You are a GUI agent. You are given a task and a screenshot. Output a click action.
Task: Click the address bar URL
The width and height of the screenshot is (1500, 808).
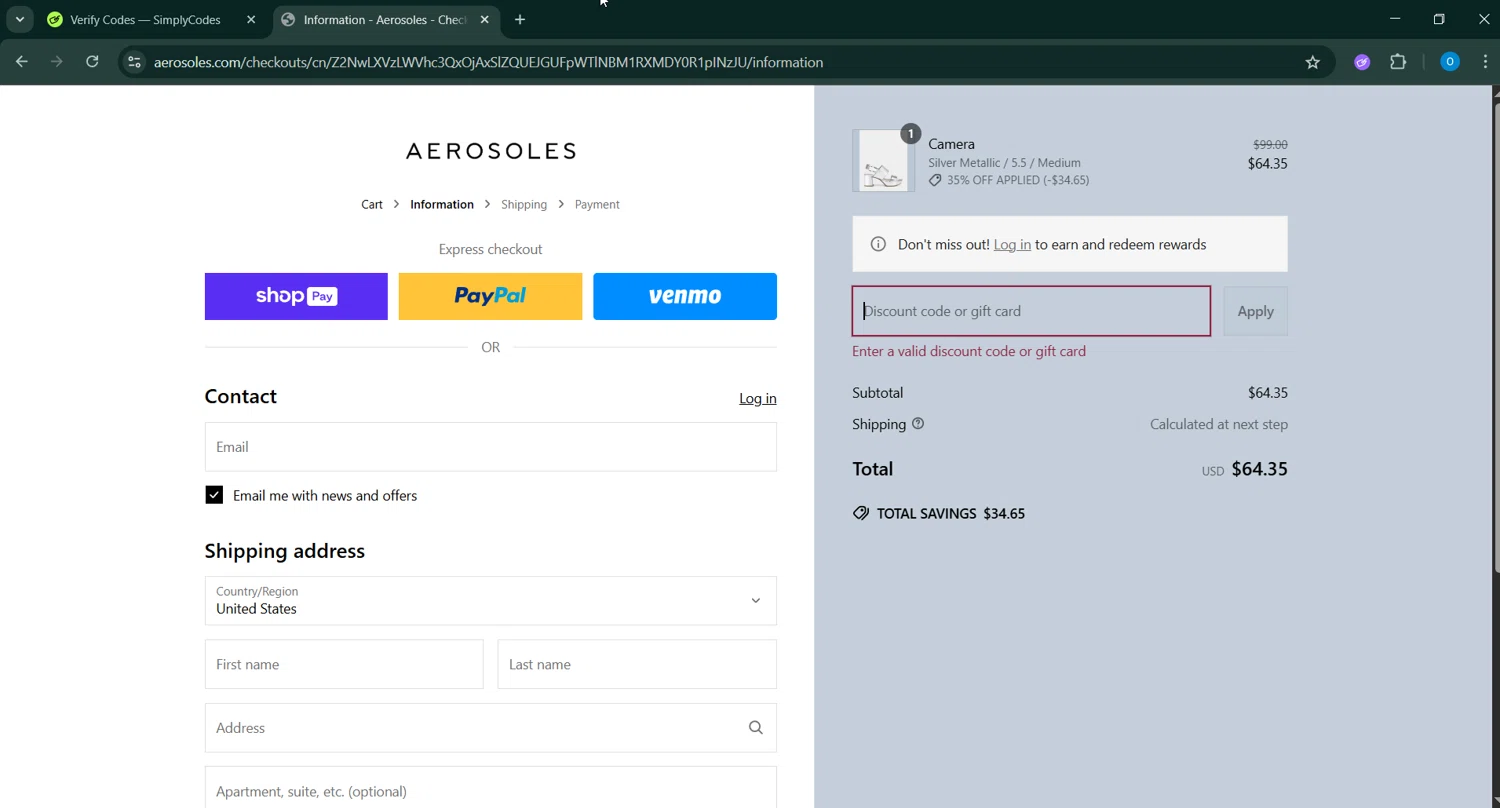(488, 62)
